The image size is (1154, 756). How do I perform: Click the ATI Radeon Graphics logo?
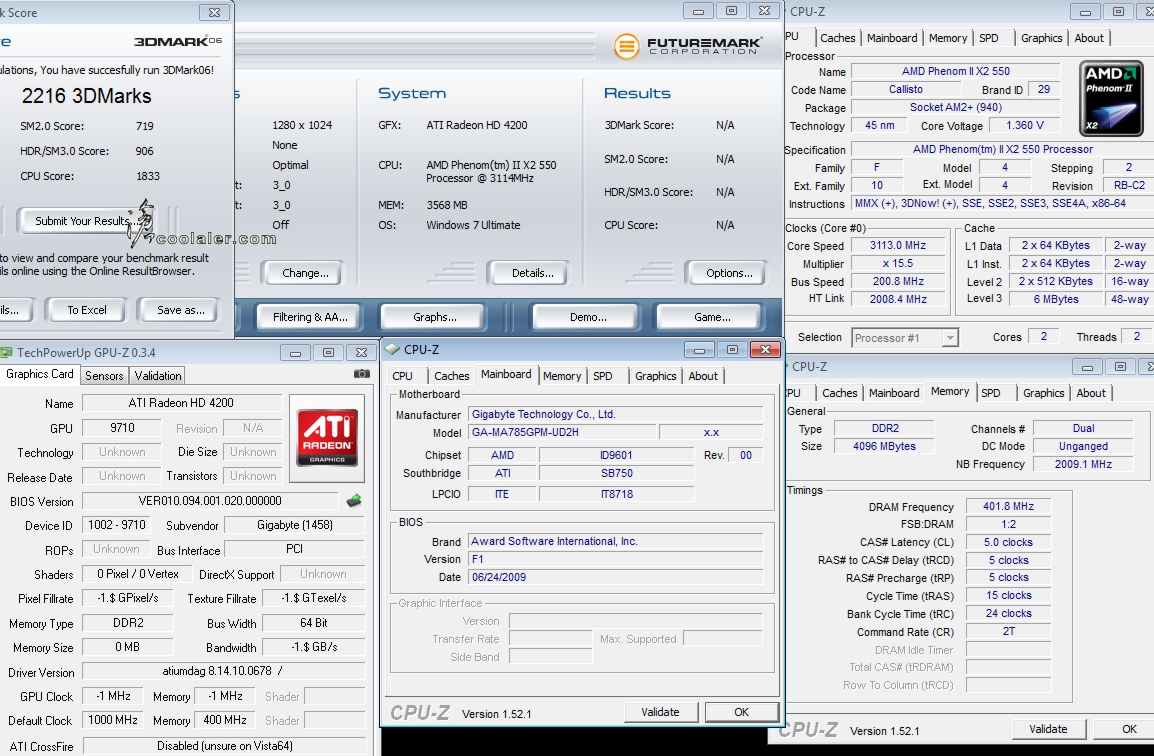click(x=327, y=438)
